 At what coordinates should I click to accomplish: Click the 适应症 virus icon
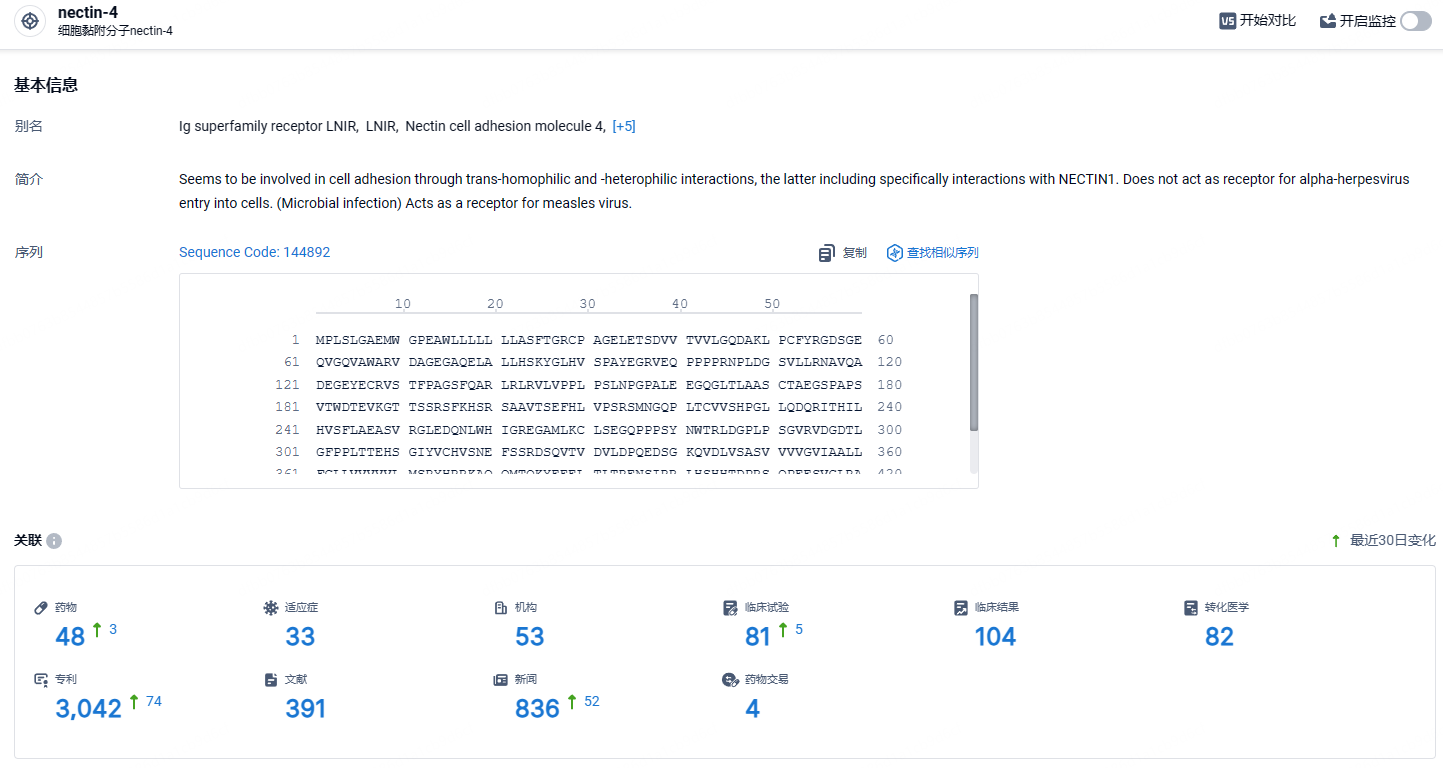tap(271, 607)
